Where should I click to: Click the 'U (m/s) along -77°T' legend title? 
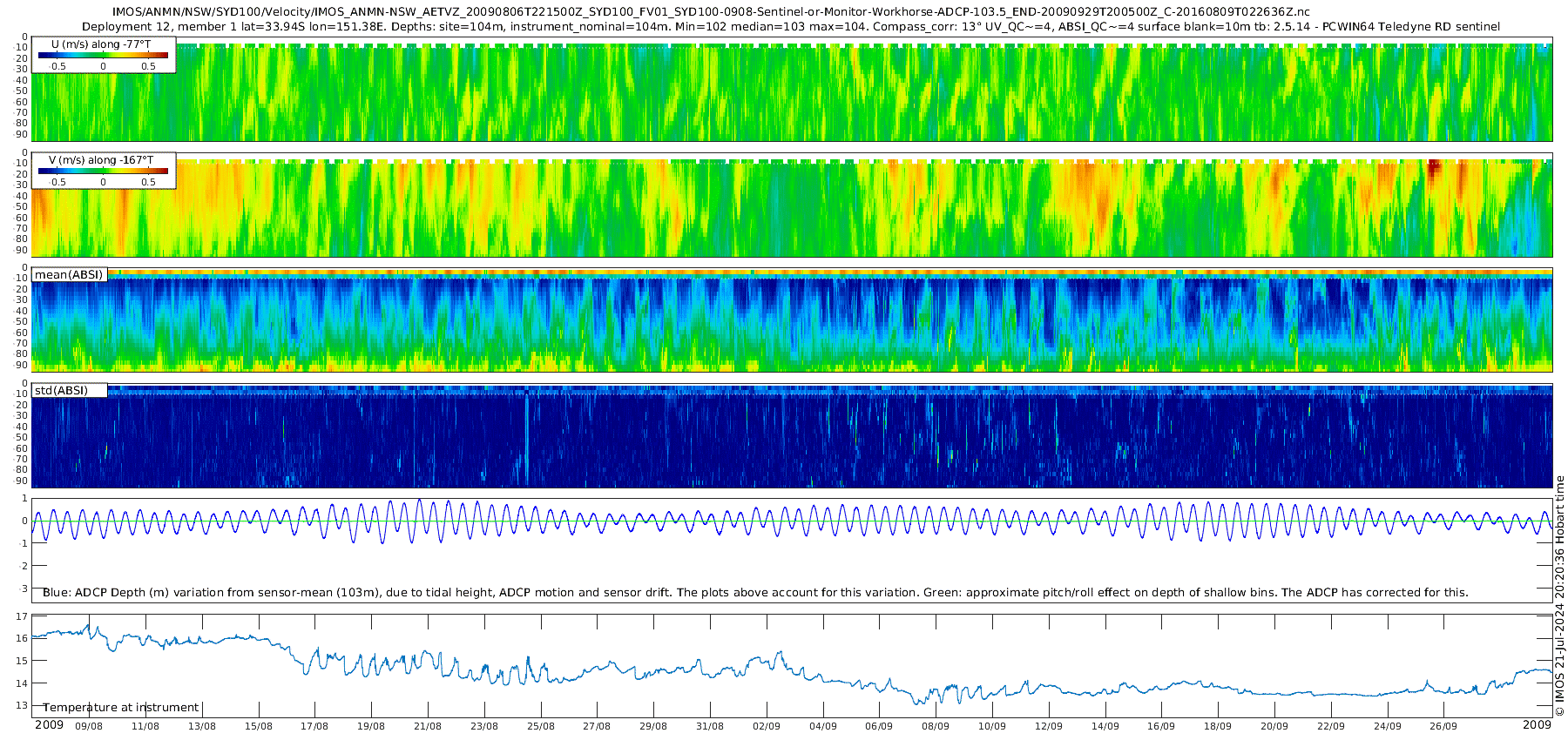[x=101, y=44]
